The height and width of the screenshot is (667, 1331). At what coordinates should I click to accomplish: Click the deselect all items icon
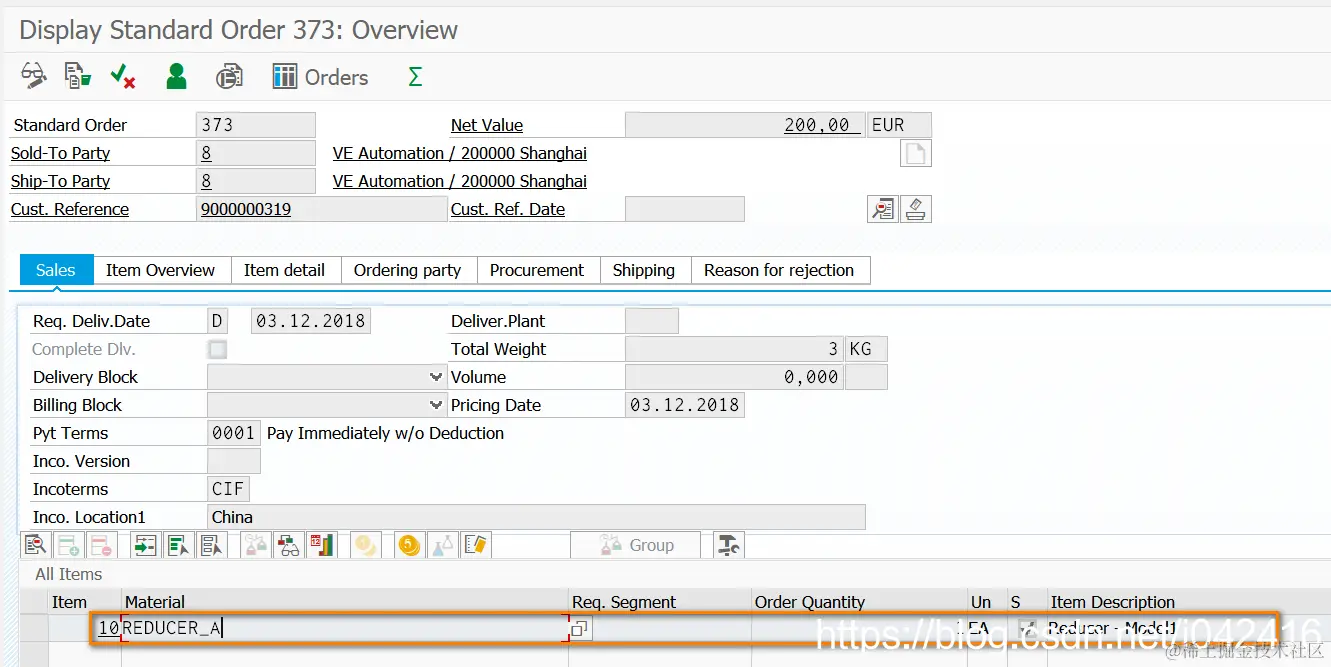pyautogui.click(x=211, y=545)
